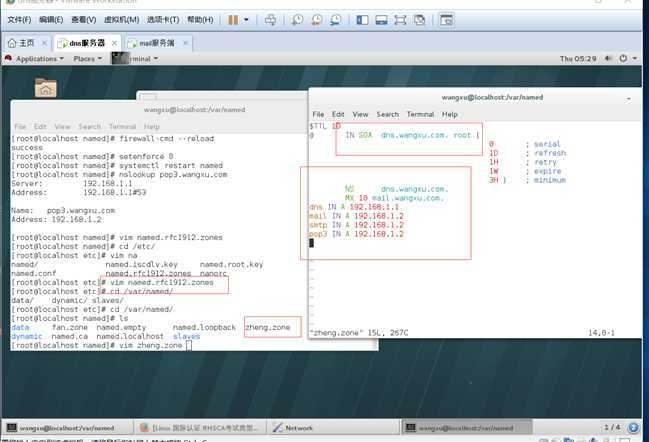Image resolution: width=649 pixels, height=442 pixels.
Task: Open Edit menu in the front terminal
Action: [x=338, y=114]
